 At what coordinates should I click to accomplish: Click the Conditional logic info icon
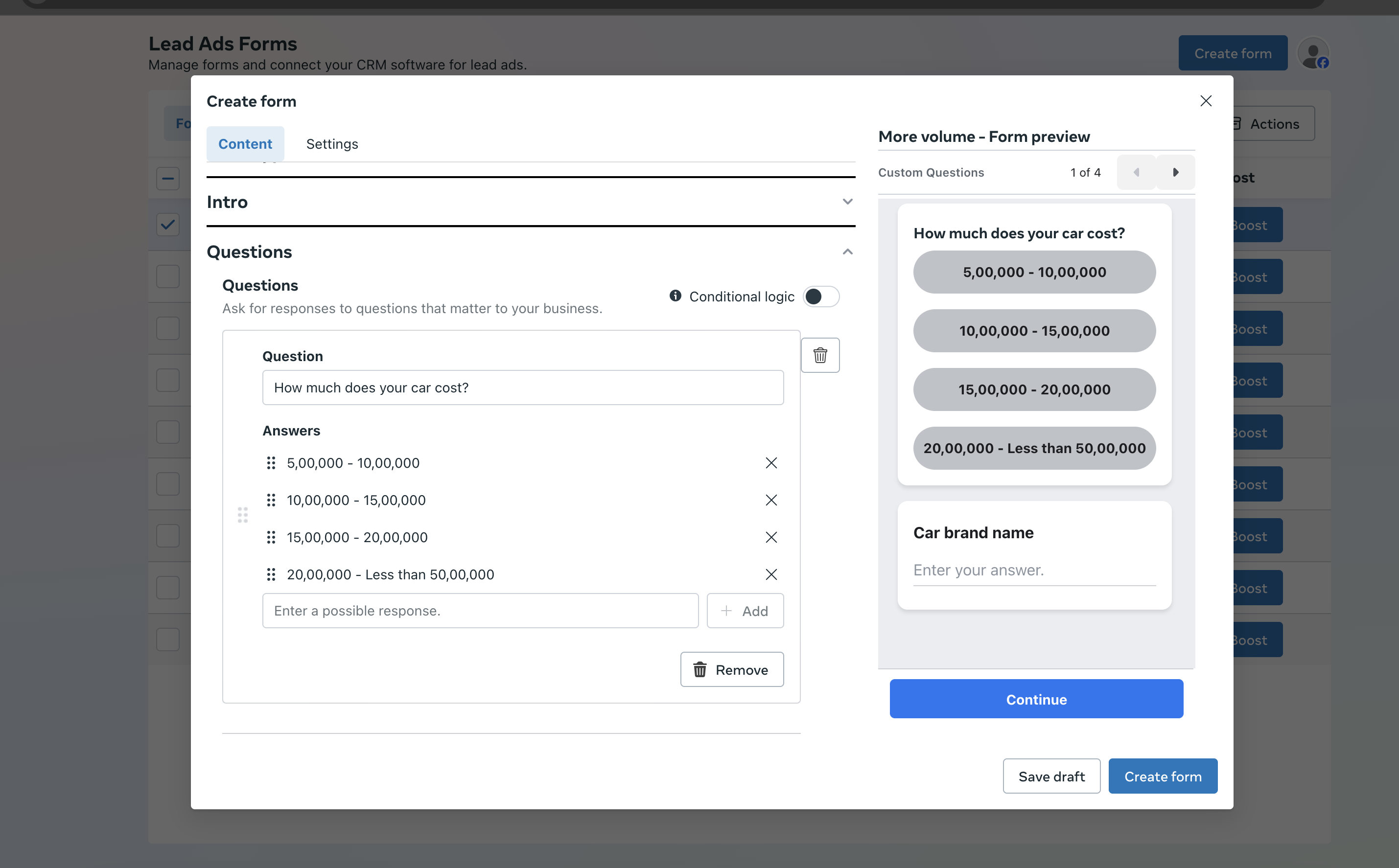[675, 296]
